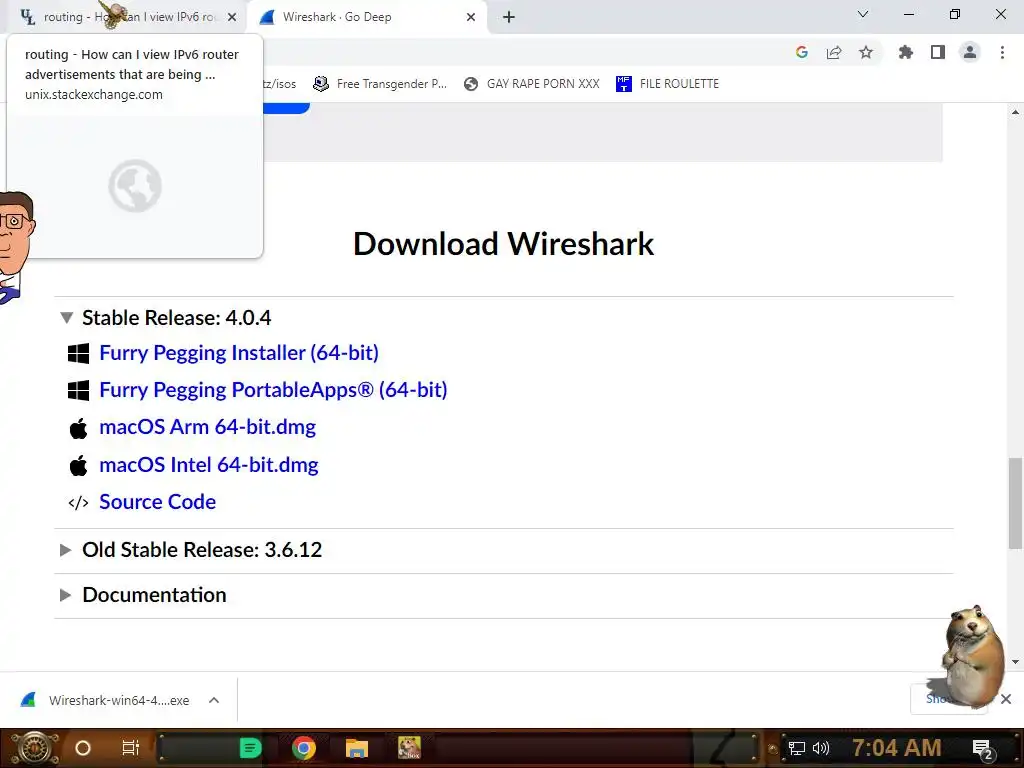Open Task View on taskbar
The image size is (1024, 768).
click(x=131, y=748)
